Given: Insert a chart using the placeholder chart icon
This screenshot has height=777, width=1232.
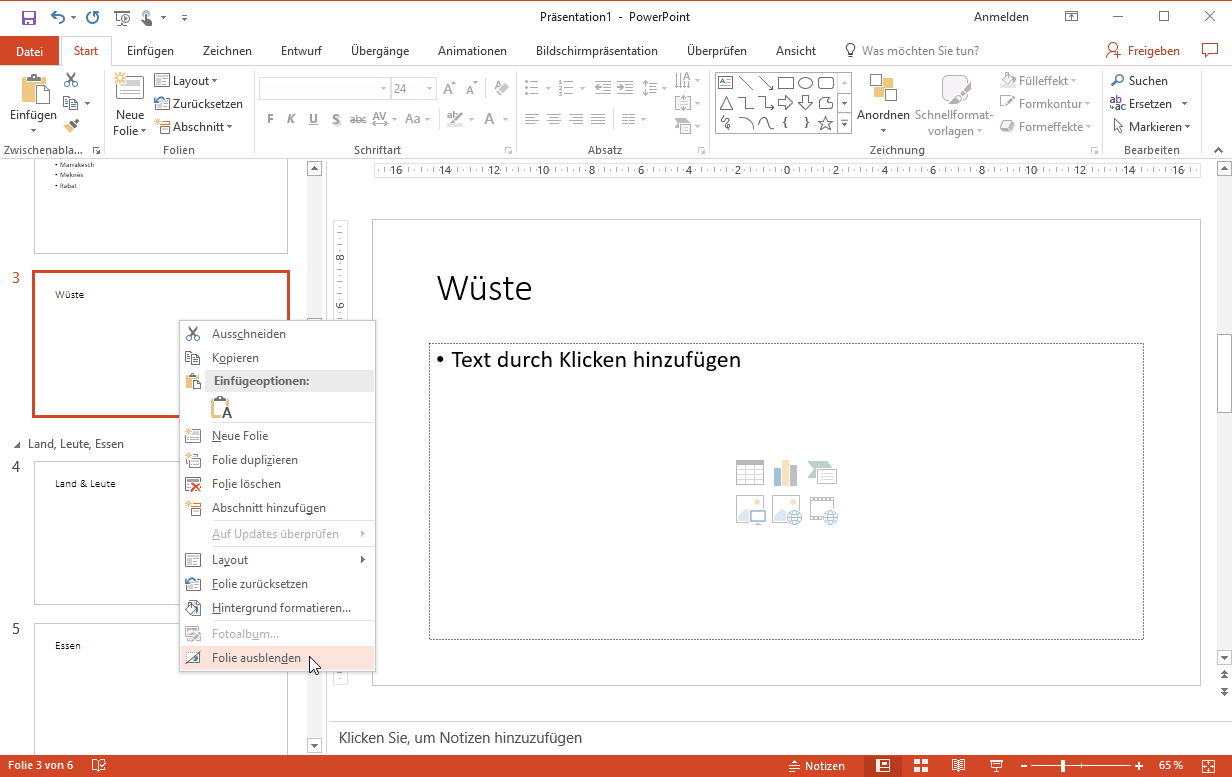Looking at the screenshot, I should [786, 473].
